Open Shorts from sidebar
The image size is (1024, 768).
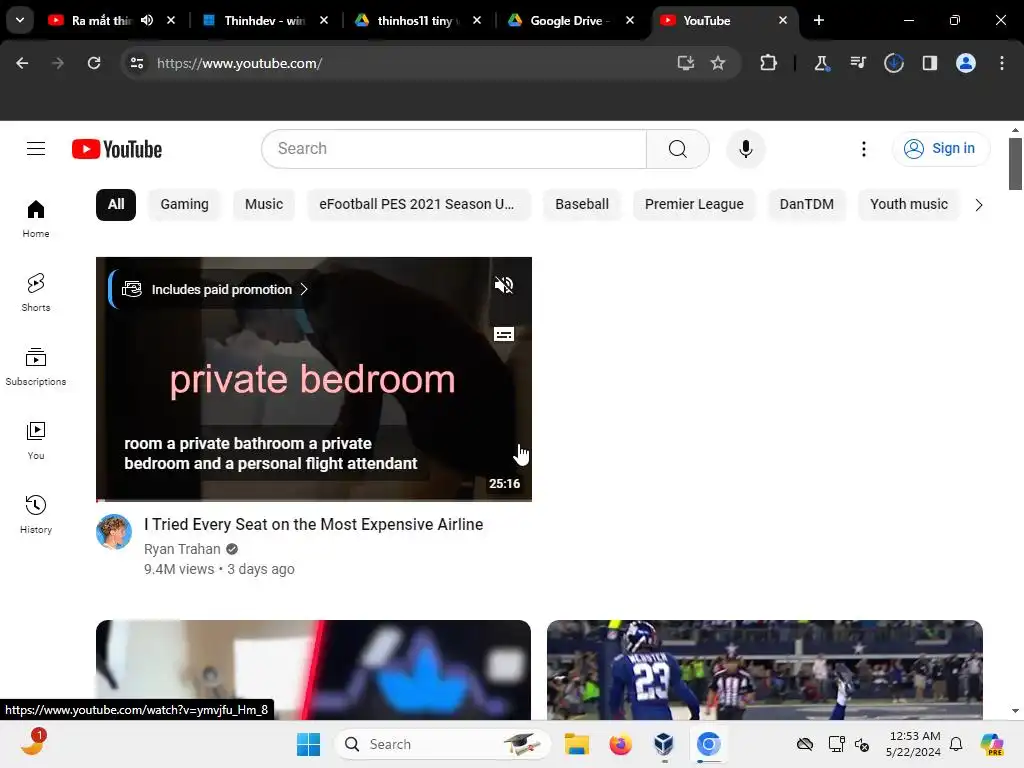coord(36,293)
